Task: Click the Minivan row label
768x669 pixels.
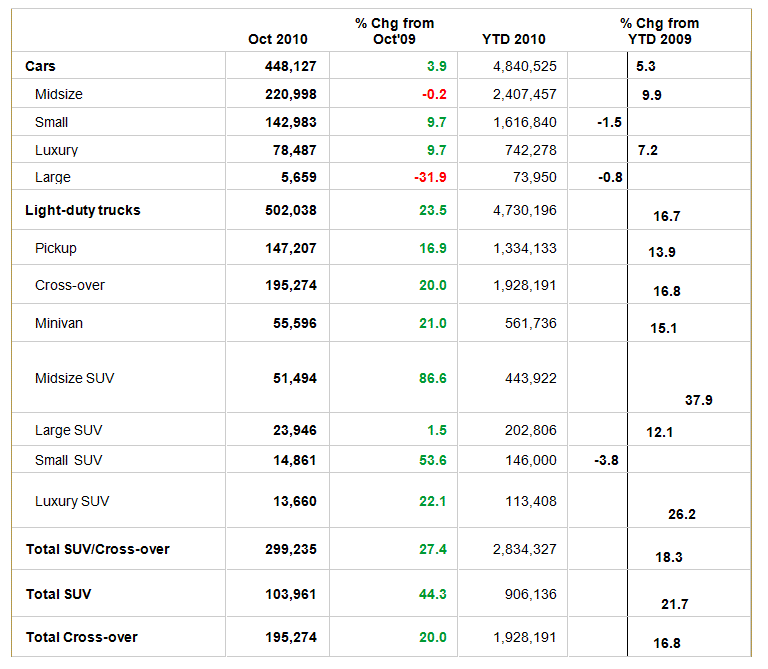Action: tap(59, 323)
